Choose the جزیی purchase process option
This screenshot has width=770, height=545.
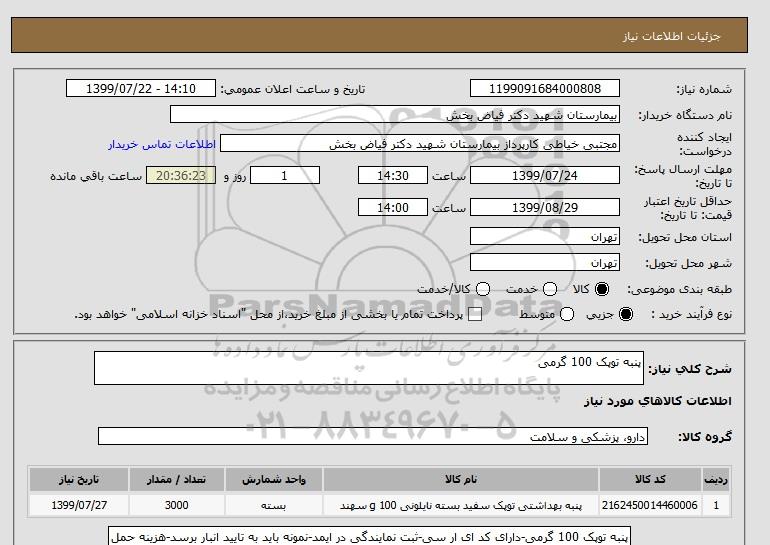click(x=626, y=314)
